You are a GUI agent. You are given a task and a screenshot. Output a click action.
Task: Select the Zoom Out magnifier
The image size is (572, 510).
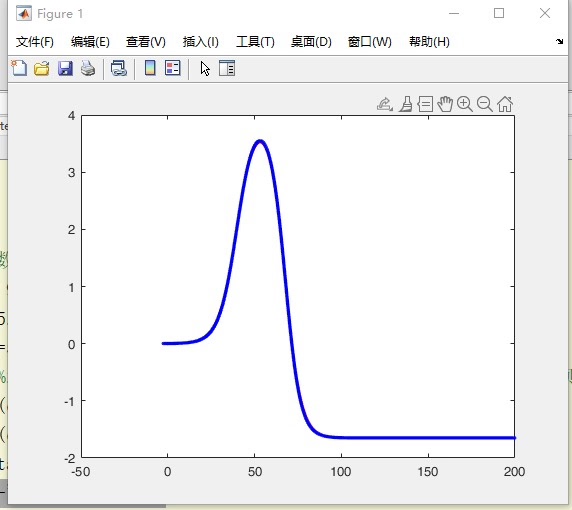[485, 104]
